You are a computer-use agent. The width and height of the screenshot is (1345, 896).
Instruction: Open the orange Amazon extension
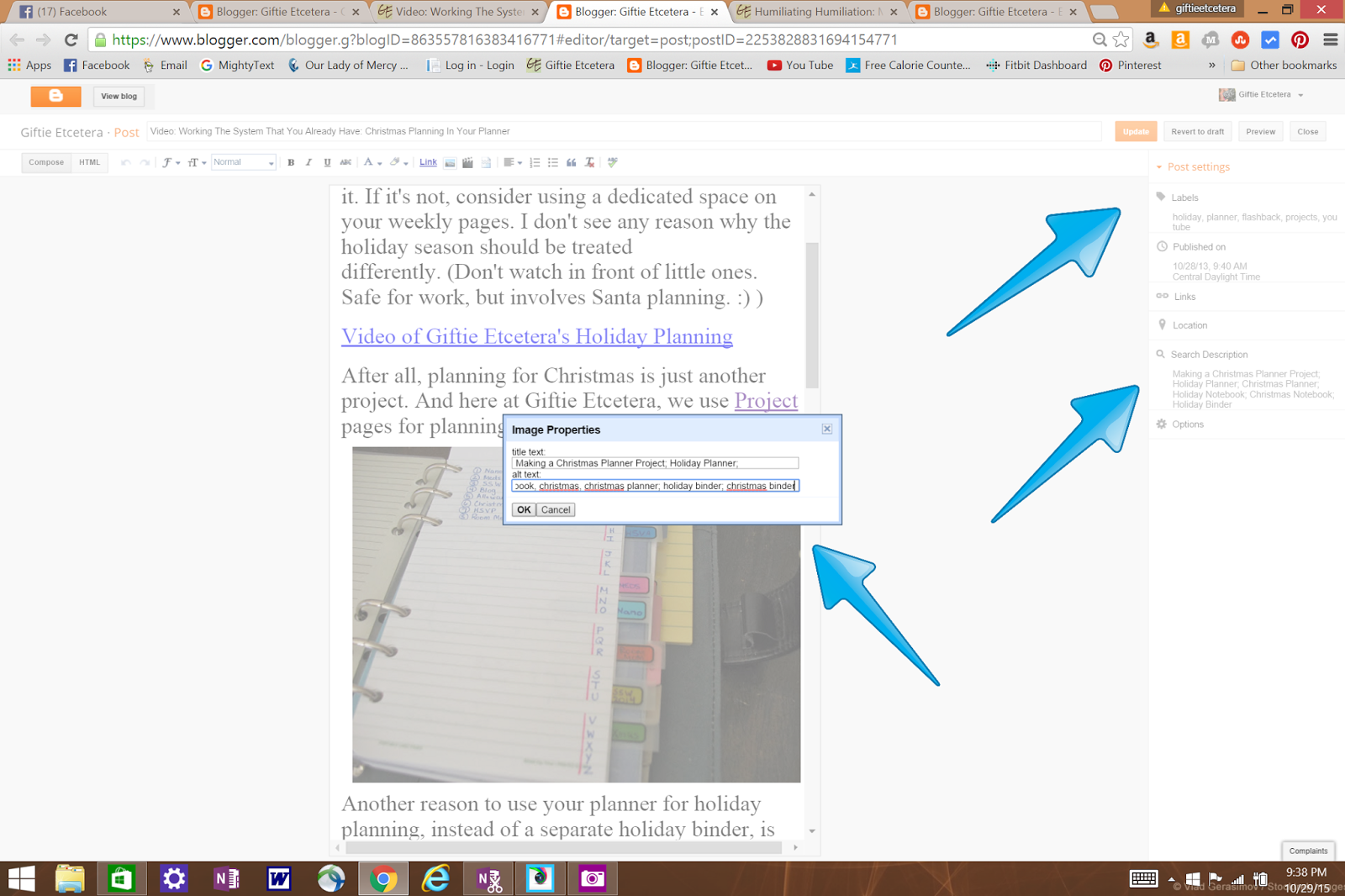coord(1180,40)
